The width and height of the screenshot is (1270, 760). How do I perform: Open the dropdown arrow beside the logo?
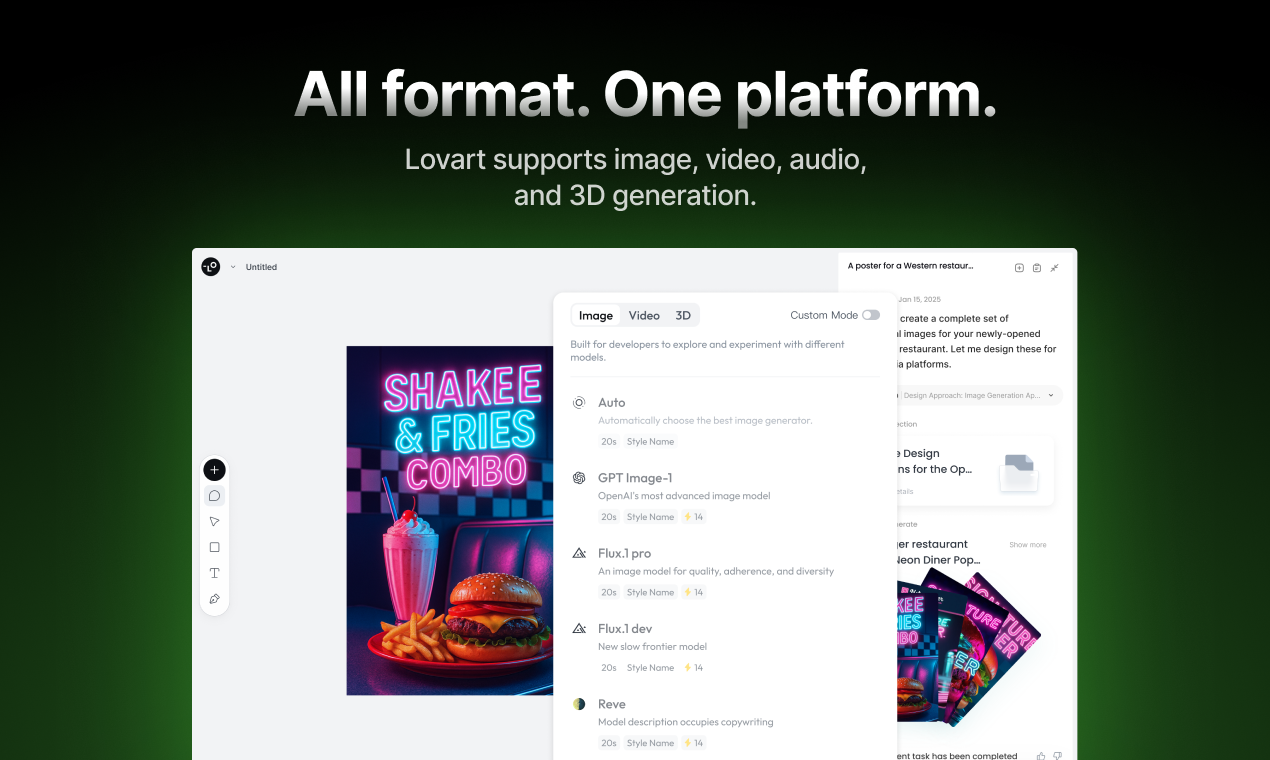pos(233,267)
